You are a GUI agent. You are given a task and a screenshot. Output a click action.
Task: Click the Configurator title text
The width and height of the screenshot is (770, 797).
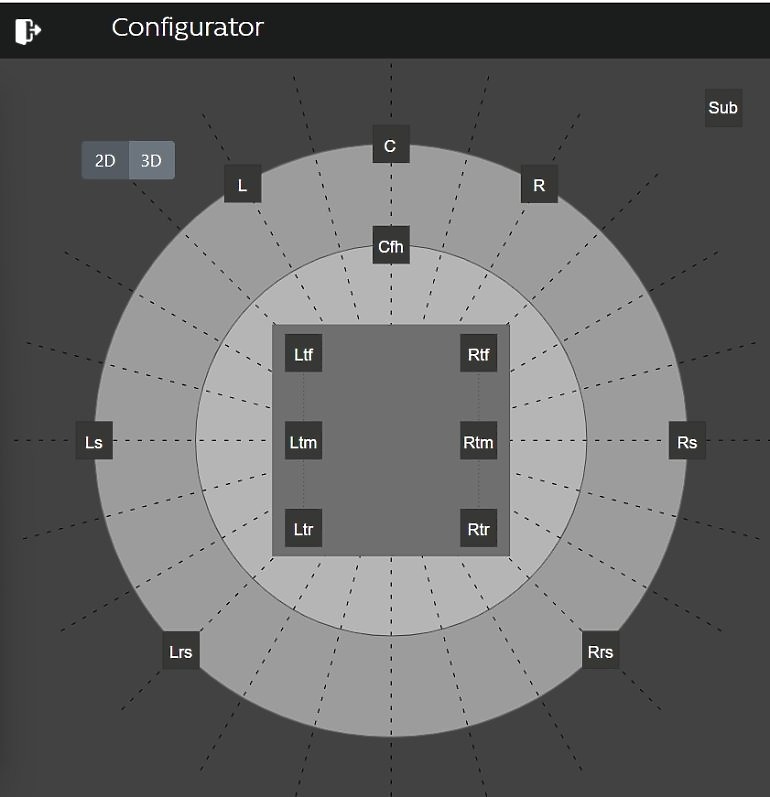[x=188, y=28]
